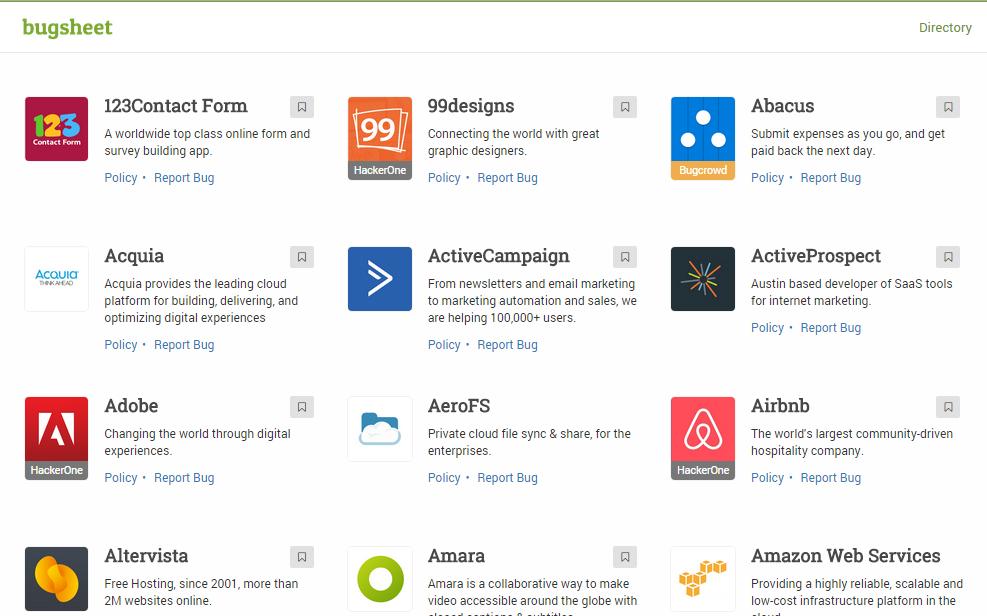The image size is (987, 616).
Task: View ActiveProspect Policy
Action: point(767,328)
